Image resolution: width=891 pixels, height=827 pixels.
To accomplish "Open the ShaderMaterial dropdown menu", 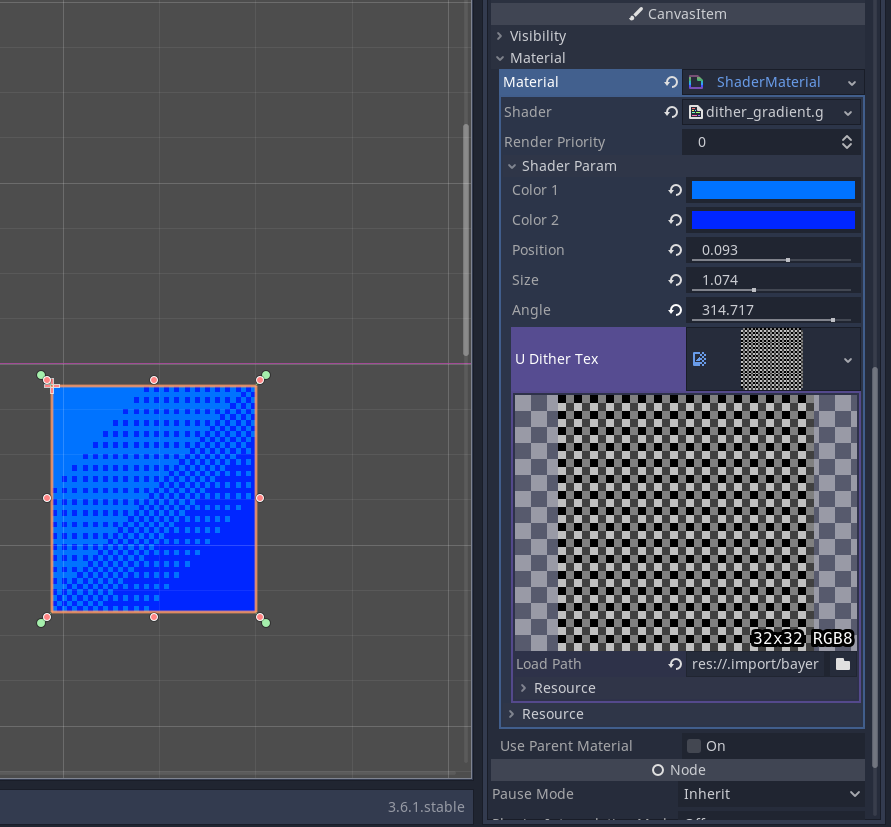I will pos(851,82).
